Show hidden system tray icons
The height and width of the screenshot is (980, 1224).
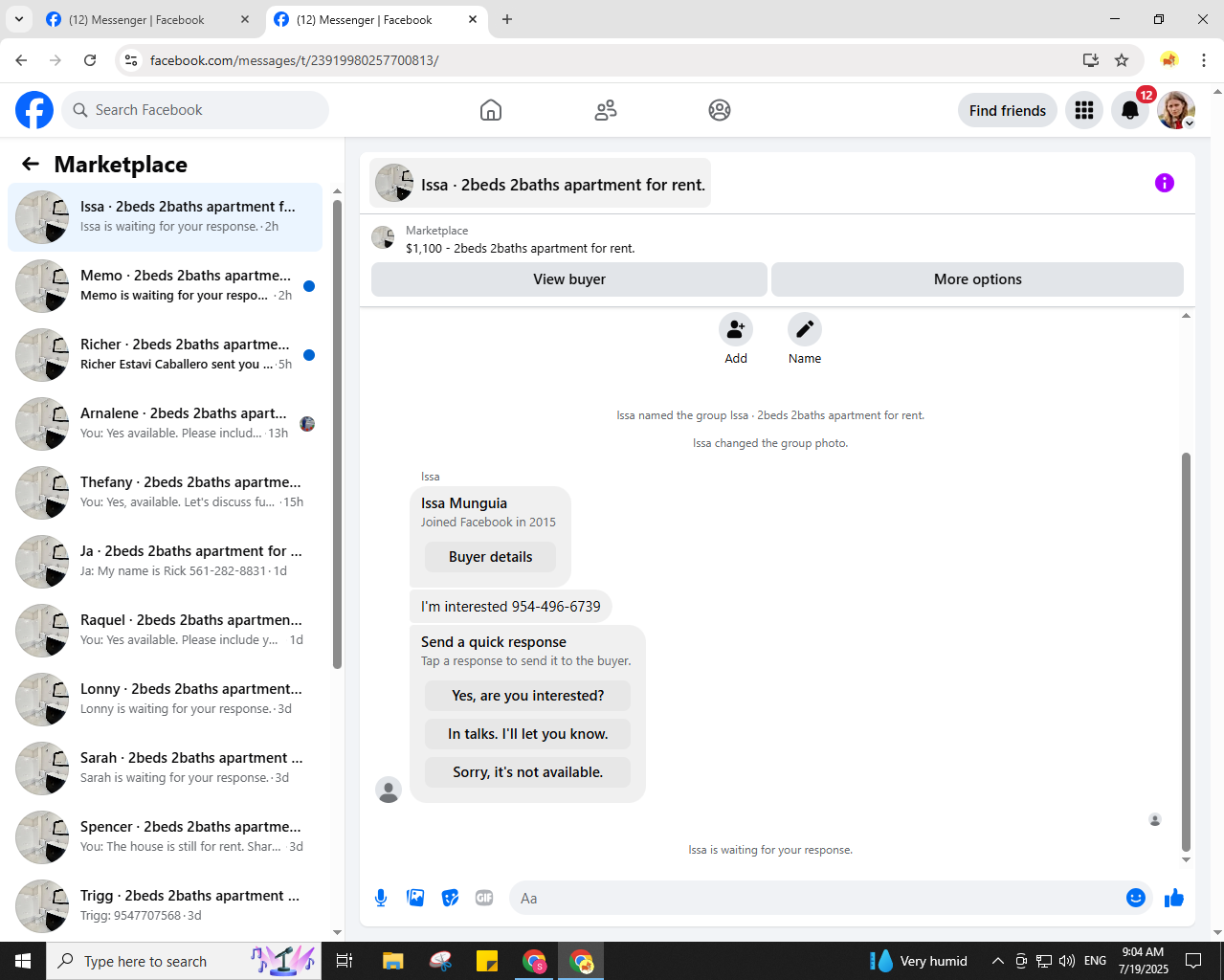pos(997,961)
